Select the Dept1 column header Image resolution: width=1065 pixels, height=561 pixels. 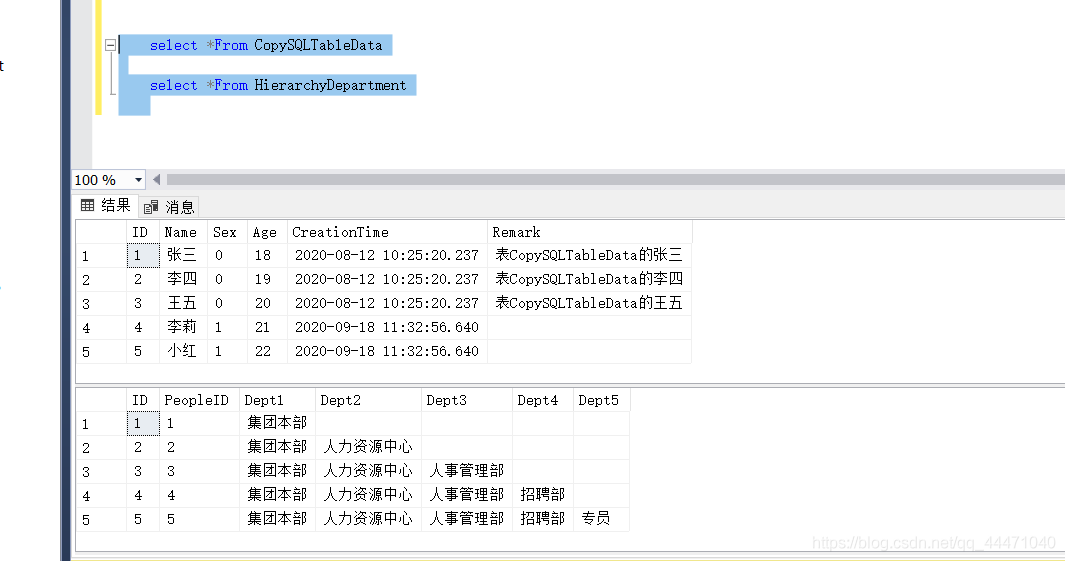(x=277, y=401)
